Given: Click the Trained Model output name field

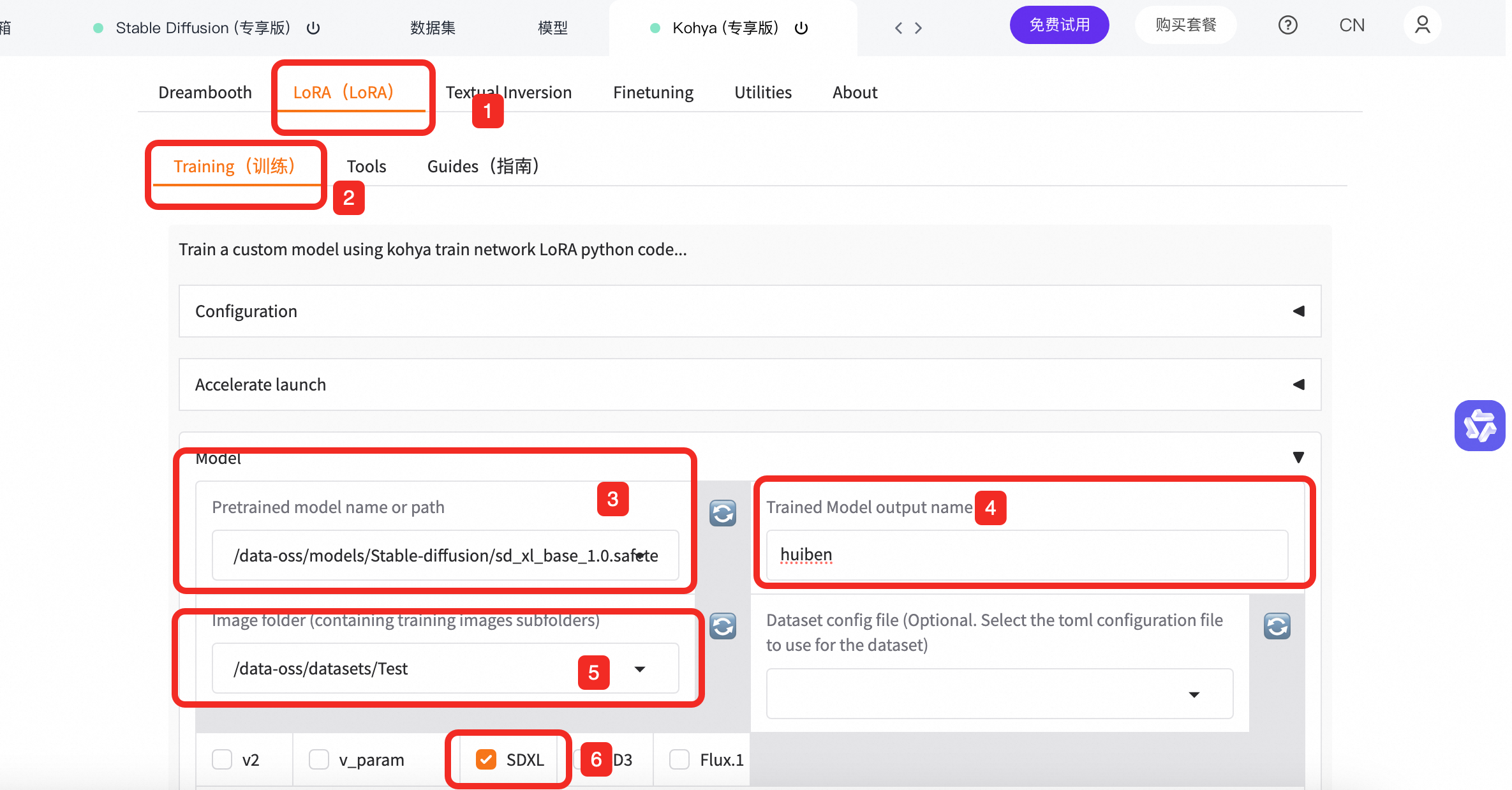Looking at the screenshot, I should point(1027,555).
